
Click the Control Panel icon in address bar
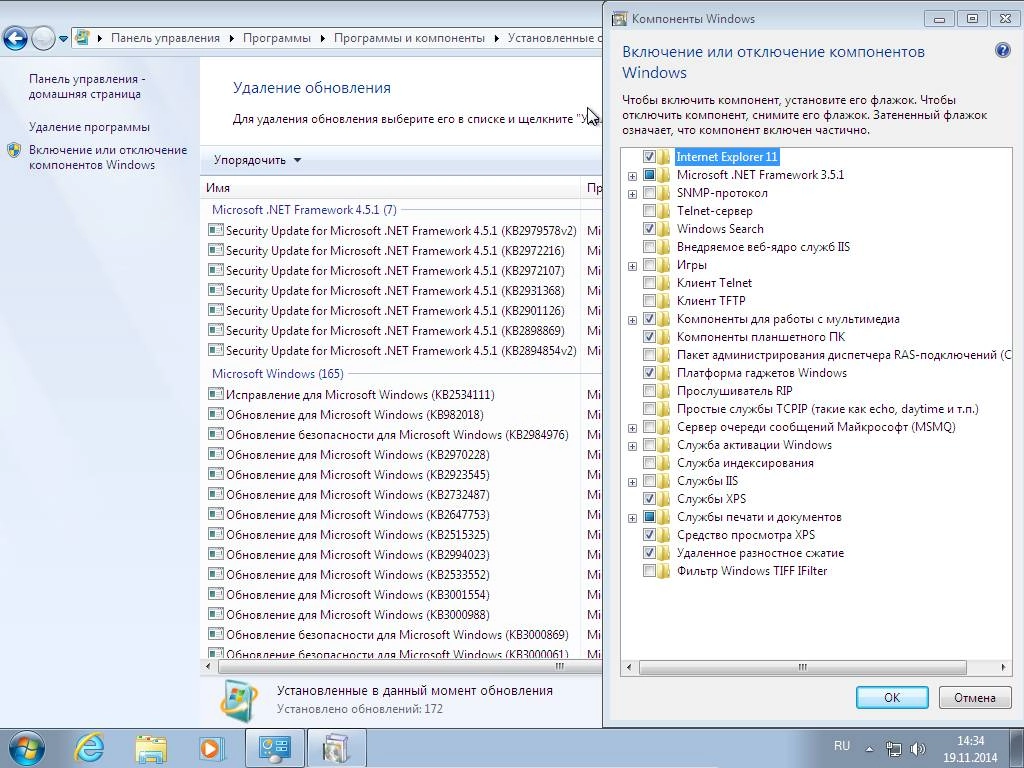82,38
